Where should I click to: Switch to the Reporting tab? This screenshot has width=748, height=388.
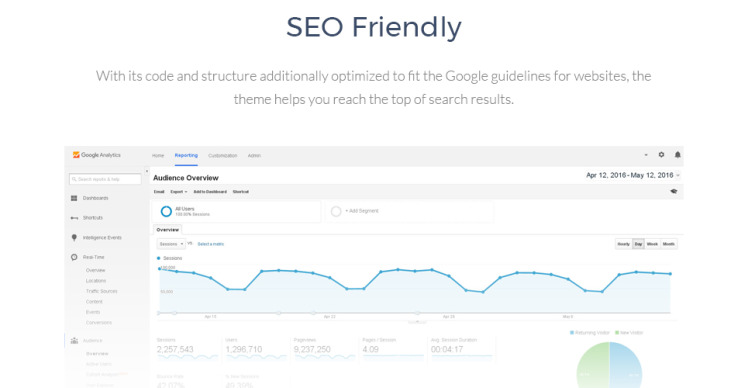click(x=186, y=156)
